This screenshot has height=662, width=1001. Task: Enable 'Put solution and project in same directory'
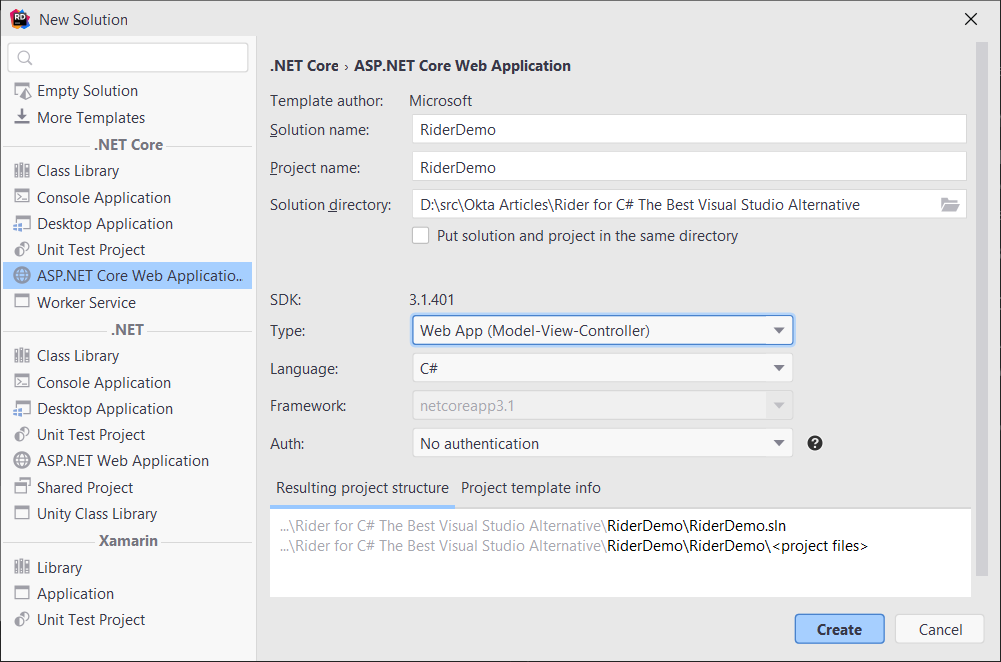421,236
